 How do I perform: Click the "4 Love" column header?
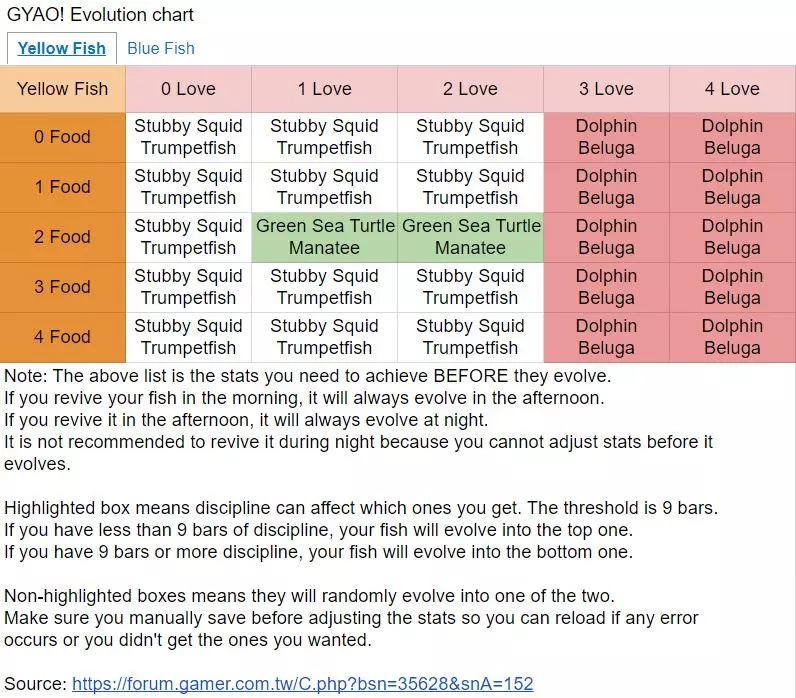pos(732,89)
